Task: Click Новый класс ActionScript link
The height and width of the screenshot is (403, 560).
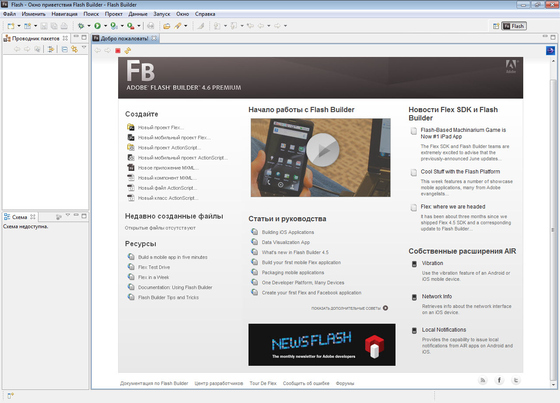Action: pyautogui.click(x=168, y=198)
